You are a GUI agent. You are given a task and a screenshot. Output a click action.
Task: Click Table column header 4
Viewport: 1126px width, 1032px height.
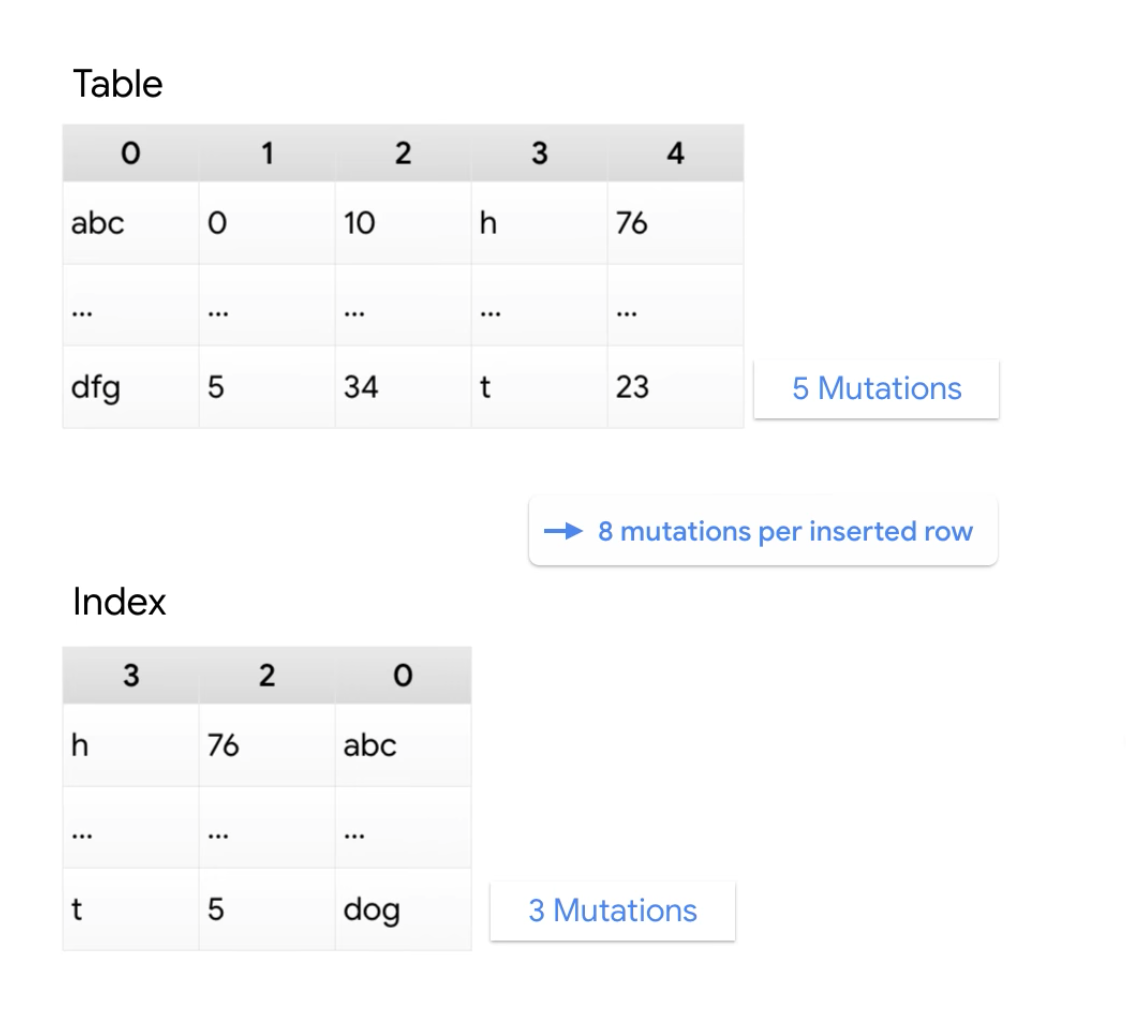pos(675,153)
